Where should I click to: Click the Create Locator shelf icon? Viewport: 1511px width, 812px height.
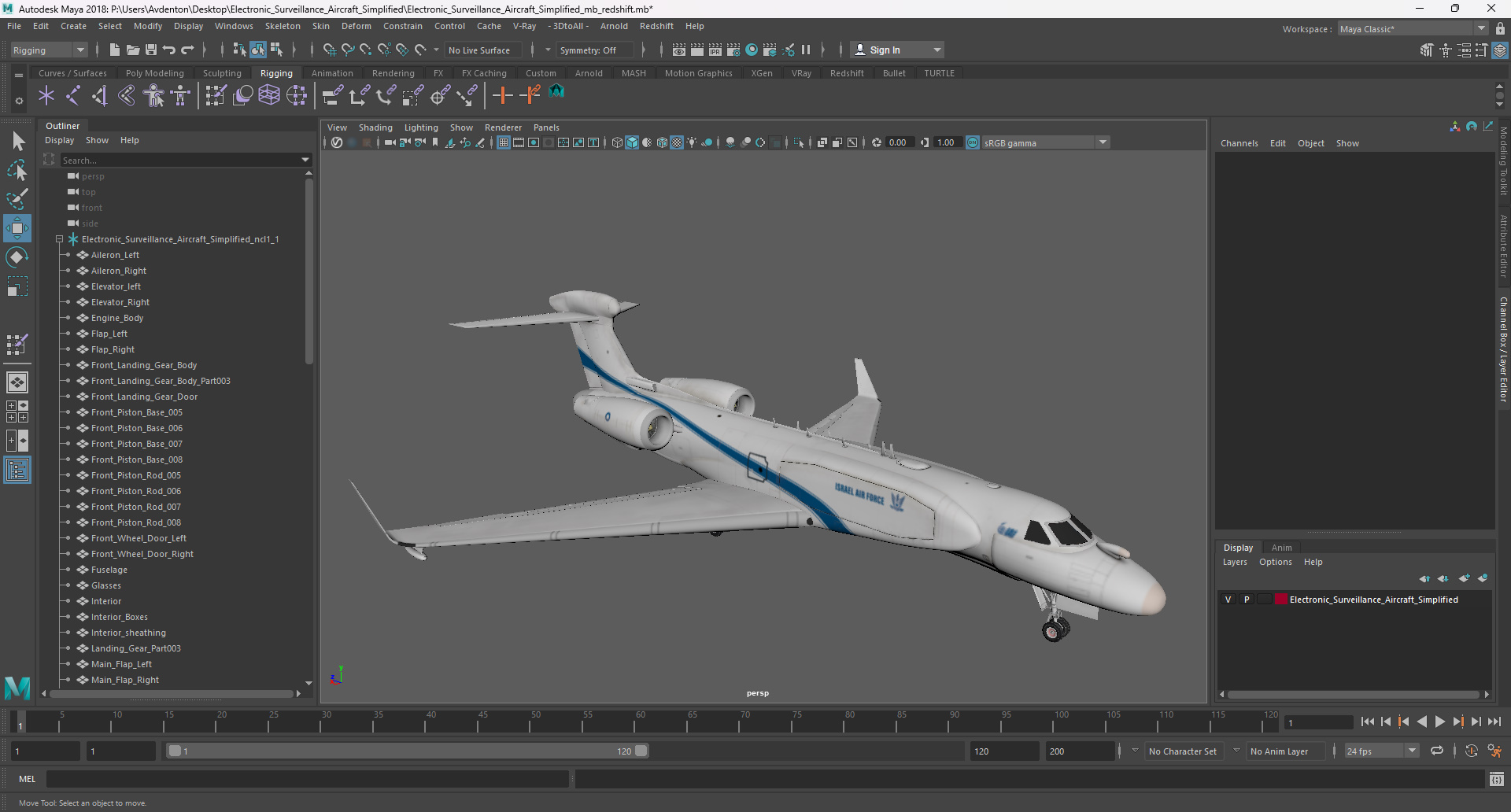tap(46, 96)
